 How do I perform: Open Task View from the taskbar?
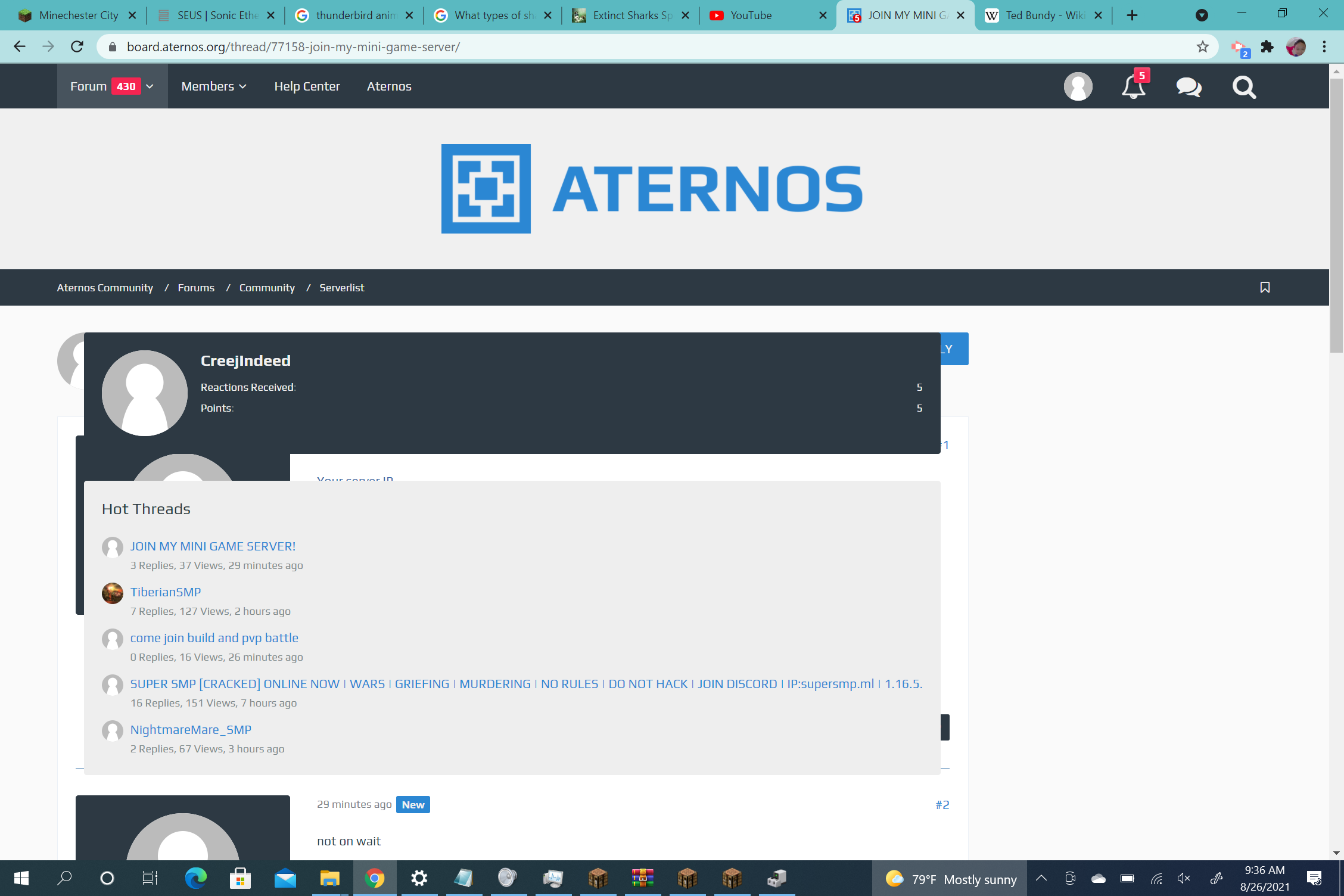click(x=150, y=878)
